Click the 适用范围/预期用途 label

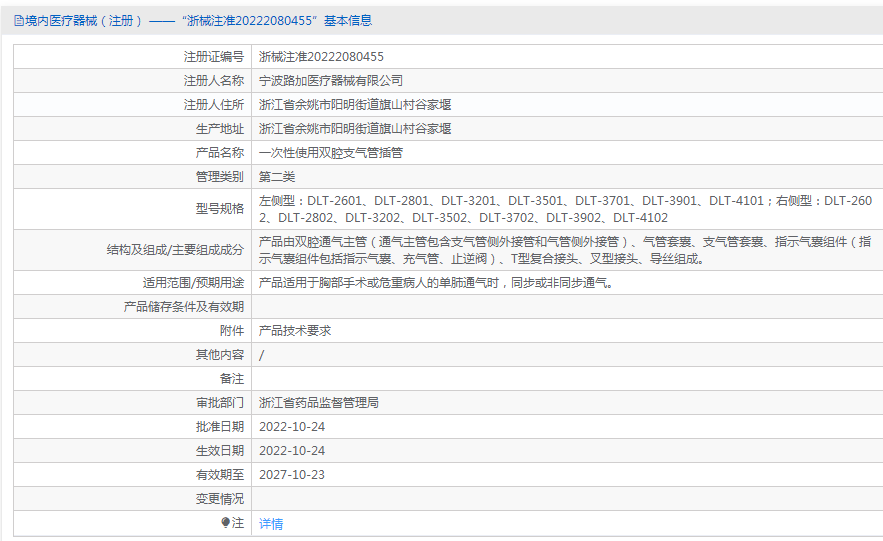click(x=193, y=283)
